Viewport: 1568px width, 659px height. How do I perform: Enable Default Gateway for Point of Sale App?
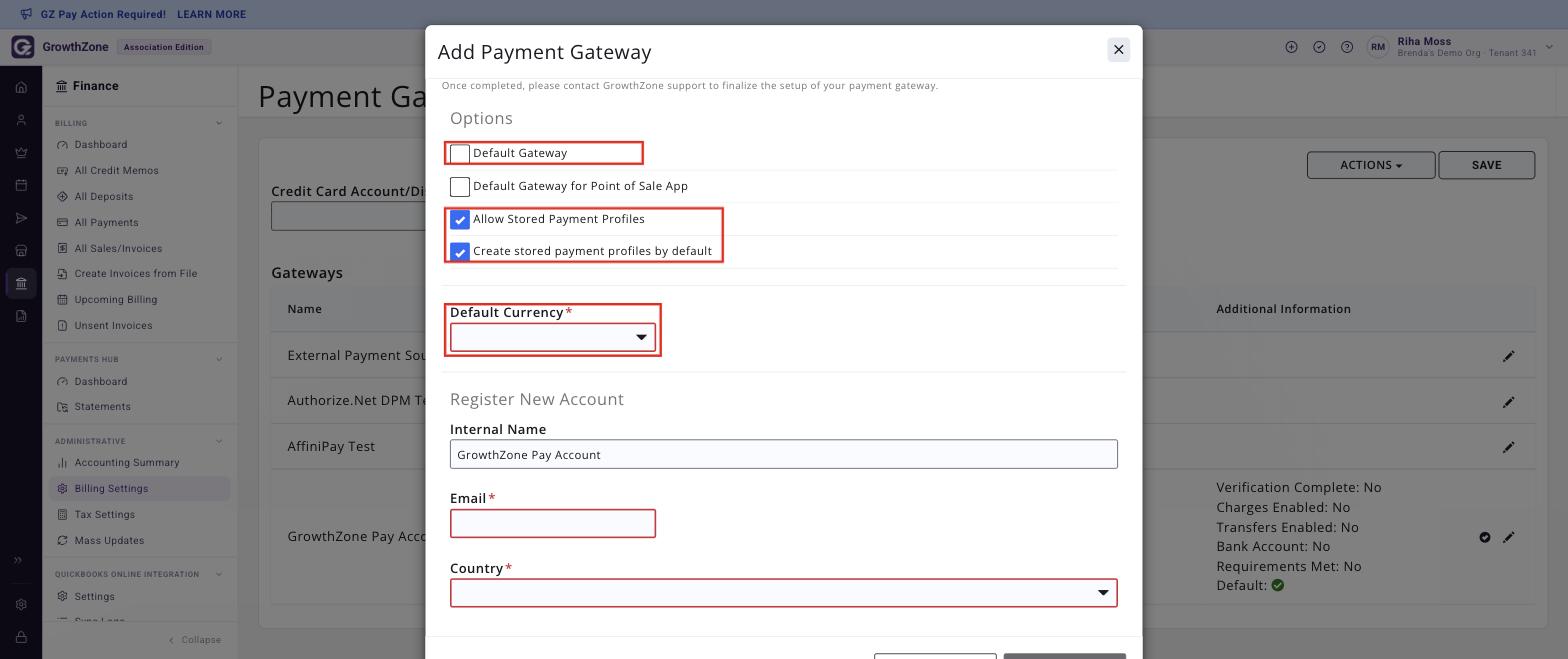tap(460, 187)
